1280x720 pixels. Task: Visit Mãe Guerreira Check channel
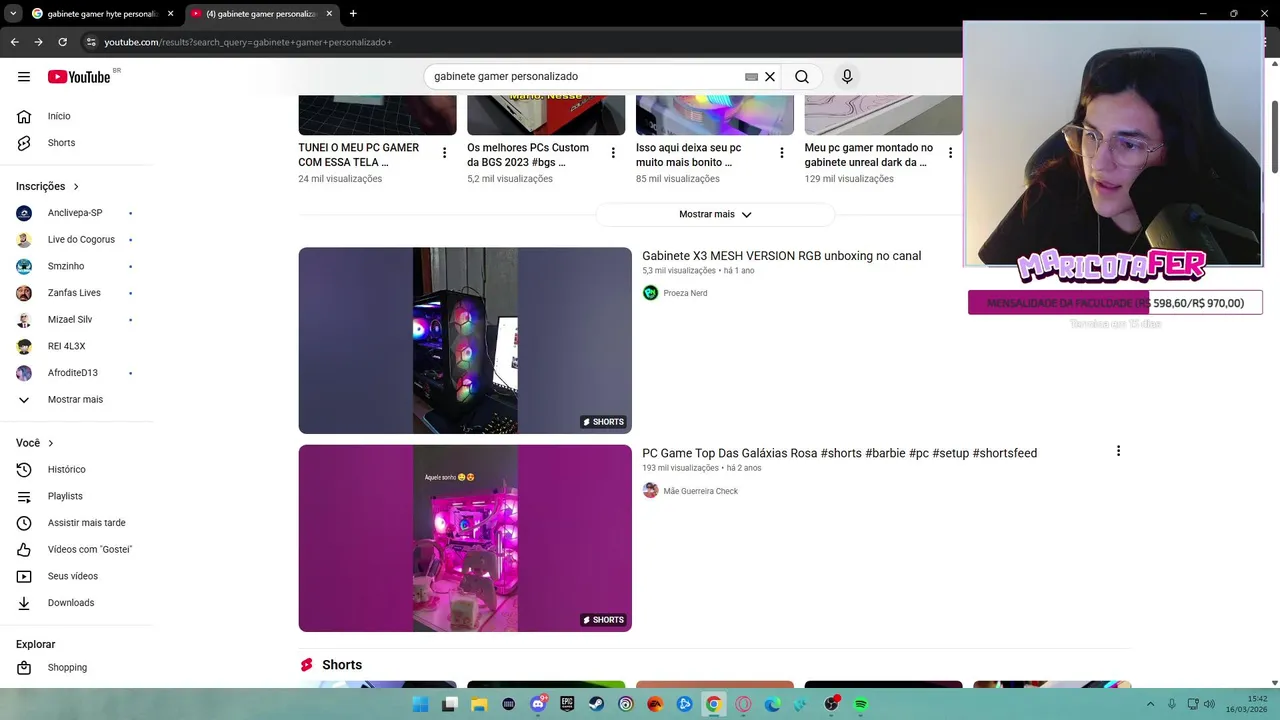pyautogui.click(x=700, y=491)
